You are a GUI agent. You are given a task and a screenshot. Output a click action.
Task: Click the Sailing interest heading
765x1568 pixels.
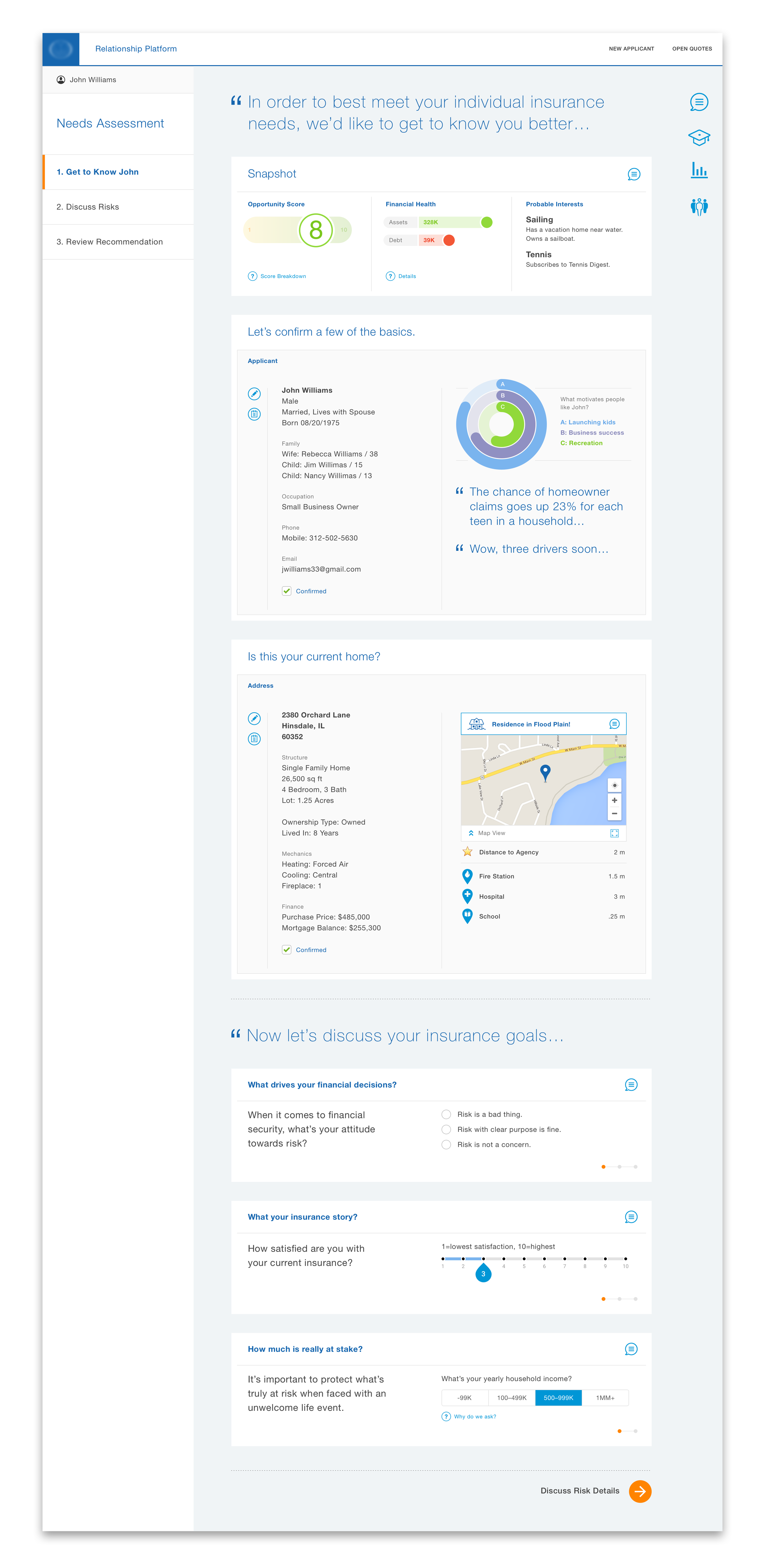coord(540,220)
